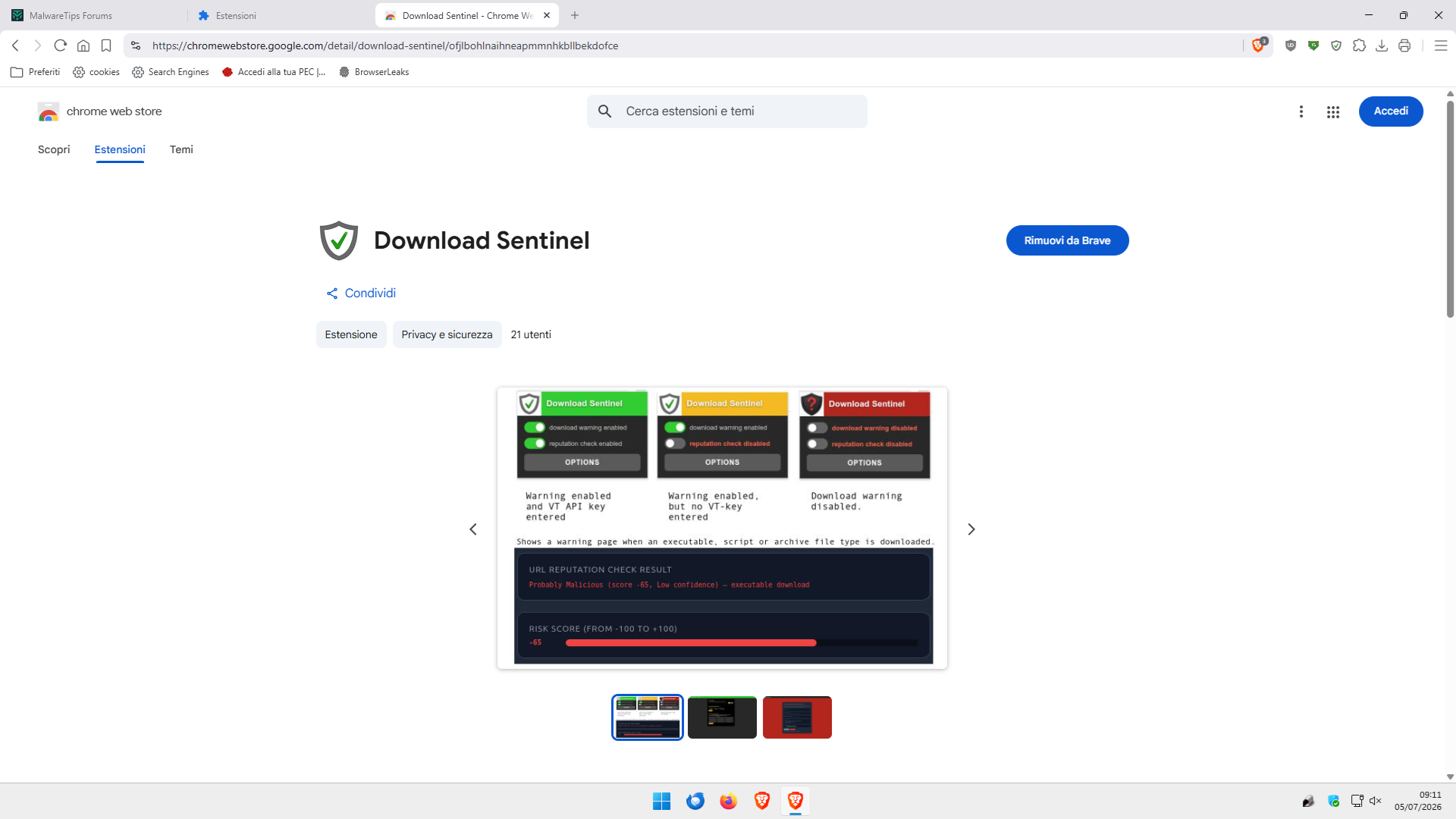Screen dimensions: 1456x819
Task: Show browser downloads
Action: point(1382,45)
